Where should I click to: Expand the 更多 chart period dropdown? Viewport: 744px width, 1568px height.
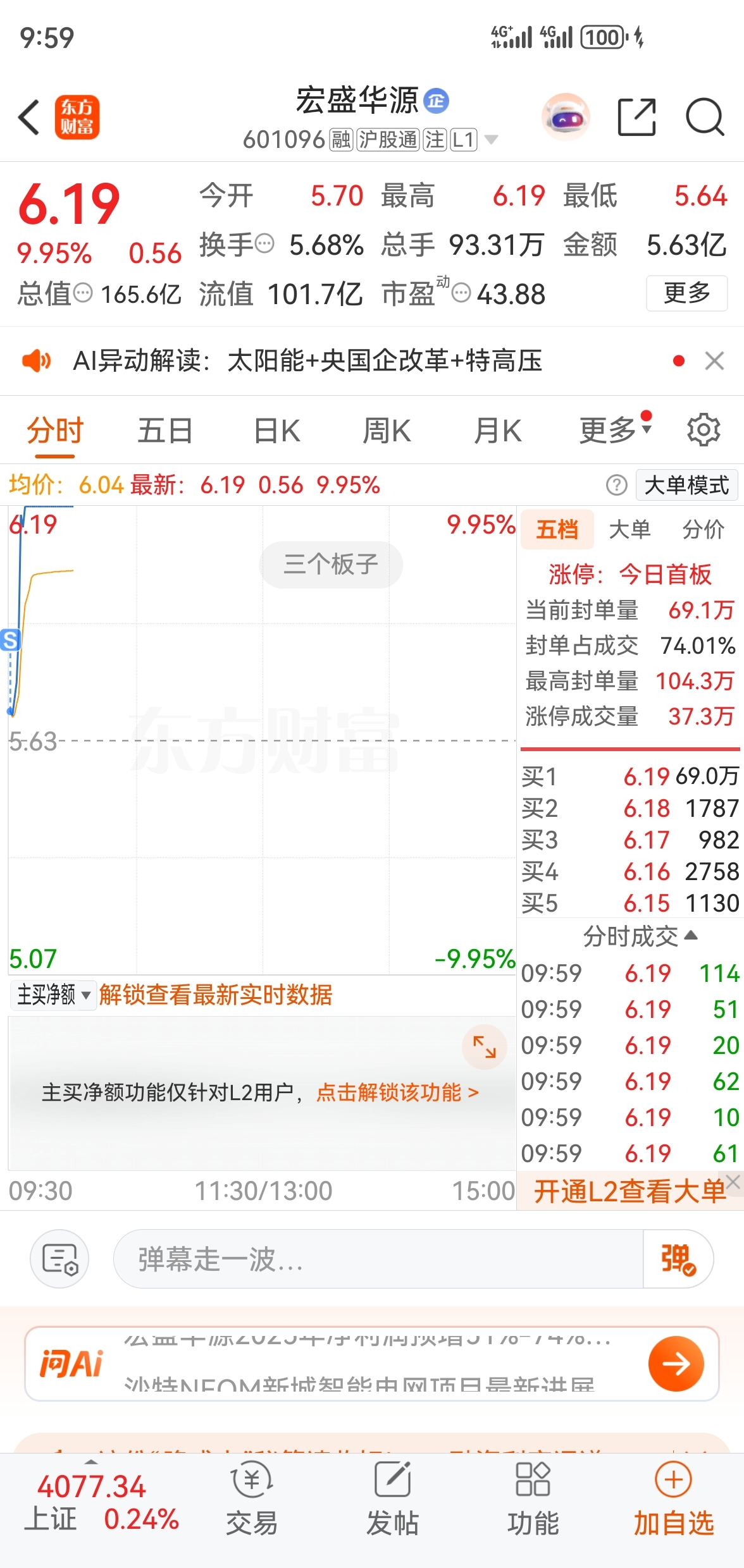point(616,430)
